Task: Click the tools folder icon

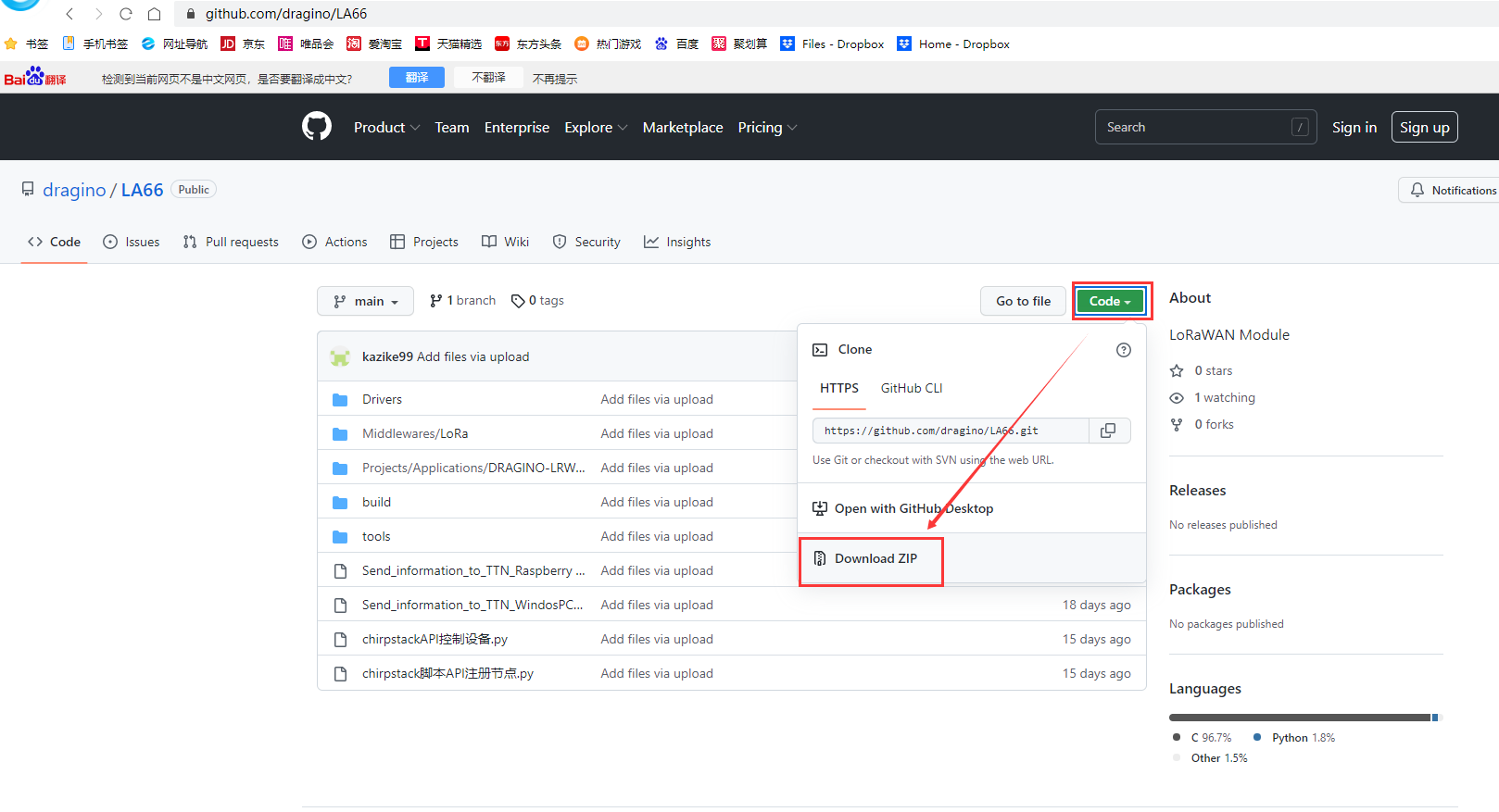Action: (340, 537)
